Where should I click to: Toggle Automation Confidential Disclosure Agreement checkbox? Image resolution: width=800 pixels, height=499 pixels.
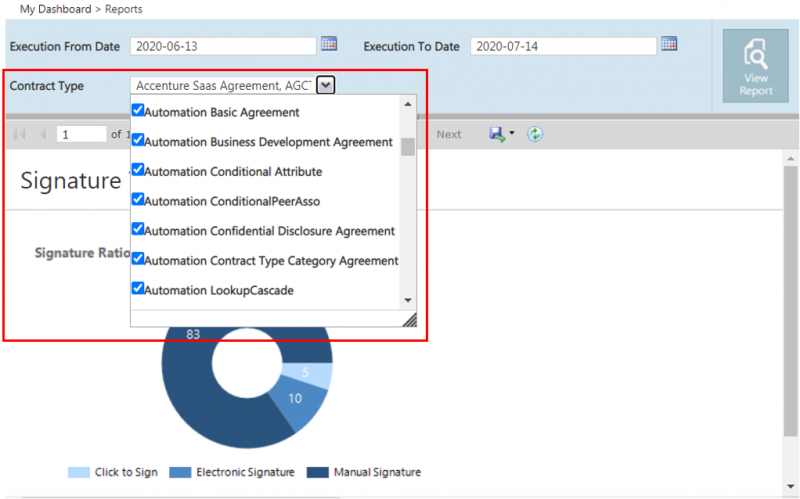pos(138,230)
